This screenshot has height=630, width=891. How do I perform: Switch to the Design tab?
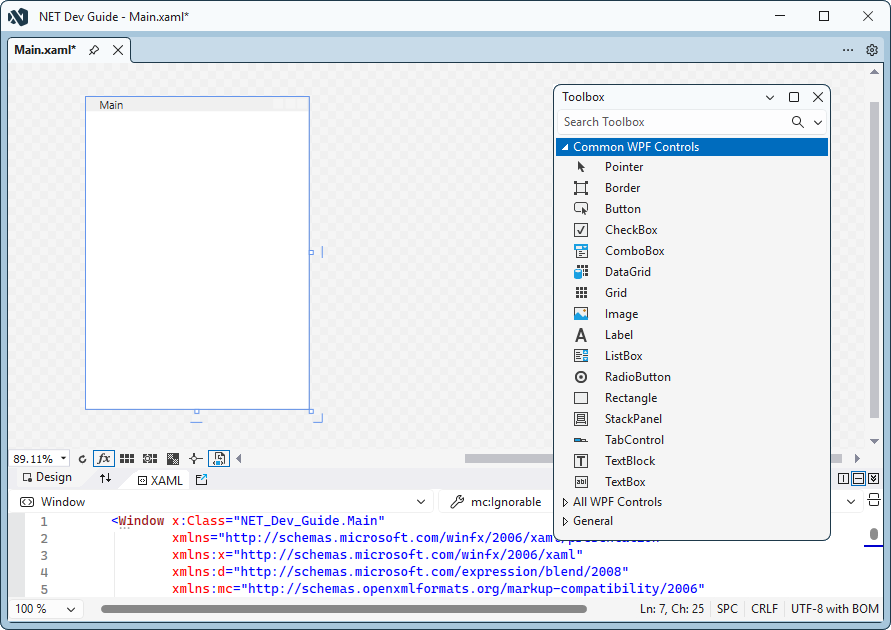(47, 478)
